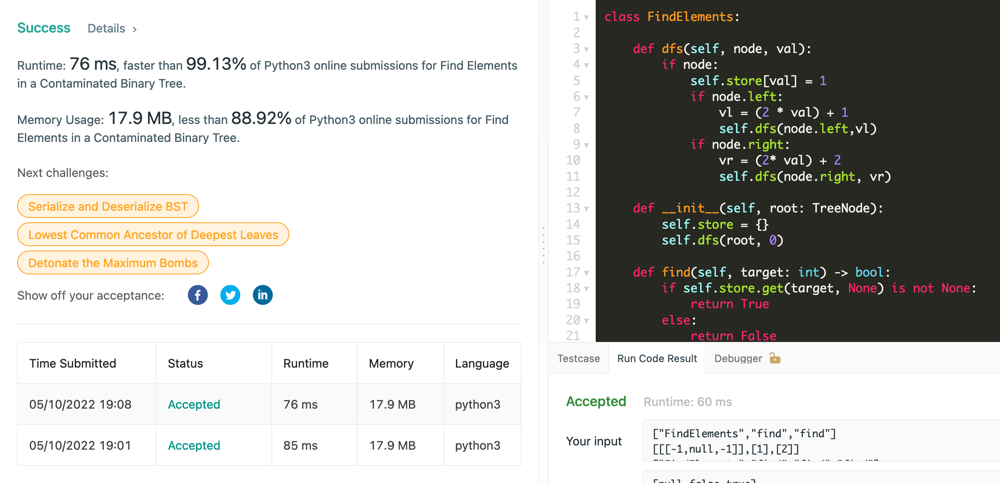Collapse the else block on line 20

[x=587, y=321]
